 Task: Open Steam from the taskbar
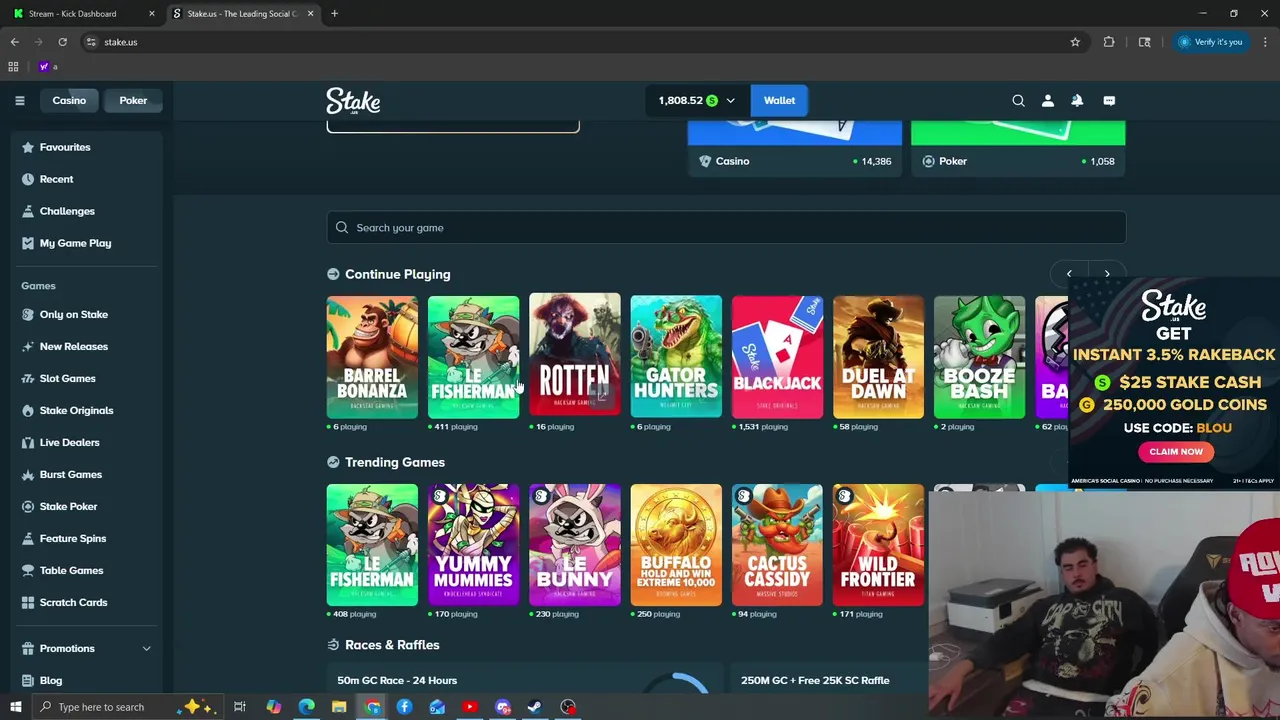(x=535, y=707)
